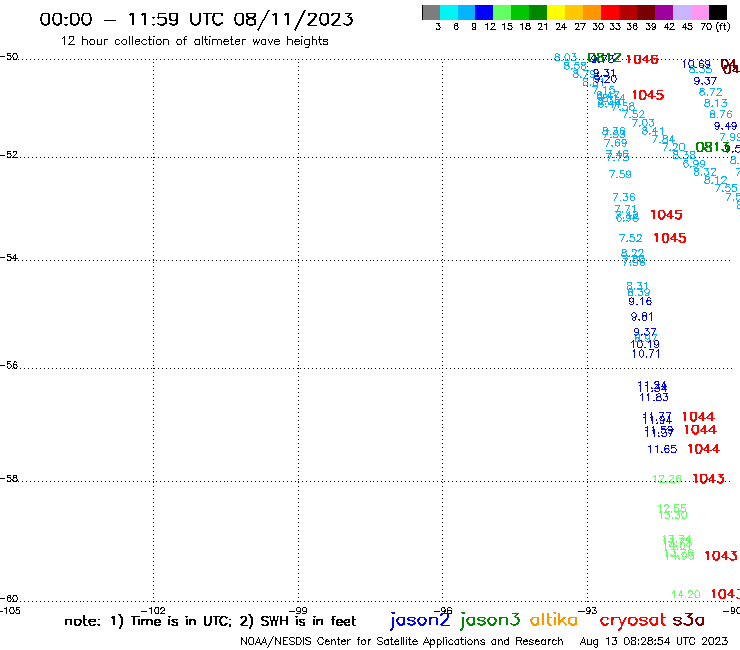The width and height of the screenshot is (740, 650).
Task: Click the green wave height value '14.20'
Action: pos(686,594)
